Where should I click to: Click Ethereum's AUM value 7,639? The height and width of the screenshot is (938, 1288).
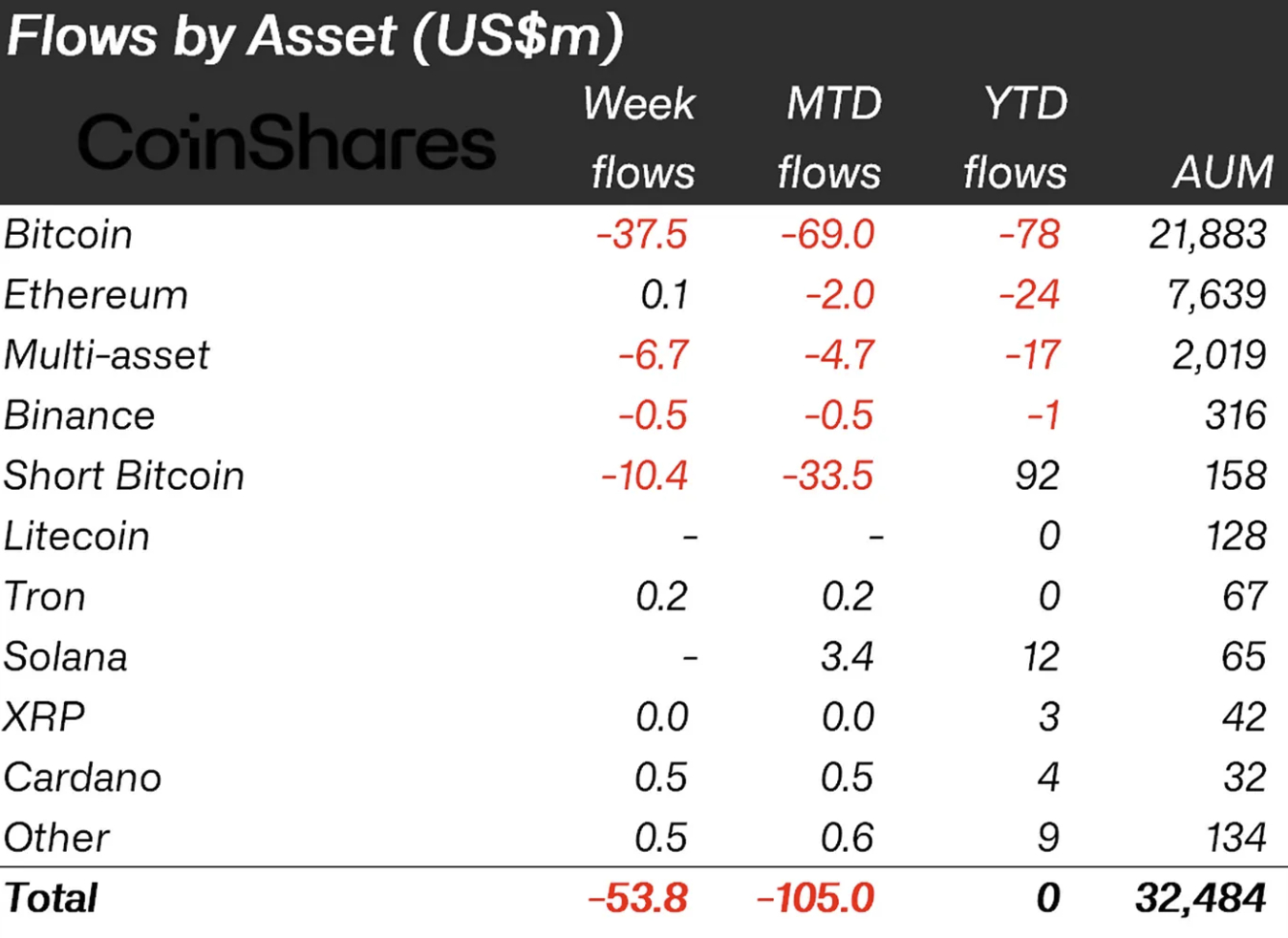click(1217, 295)
